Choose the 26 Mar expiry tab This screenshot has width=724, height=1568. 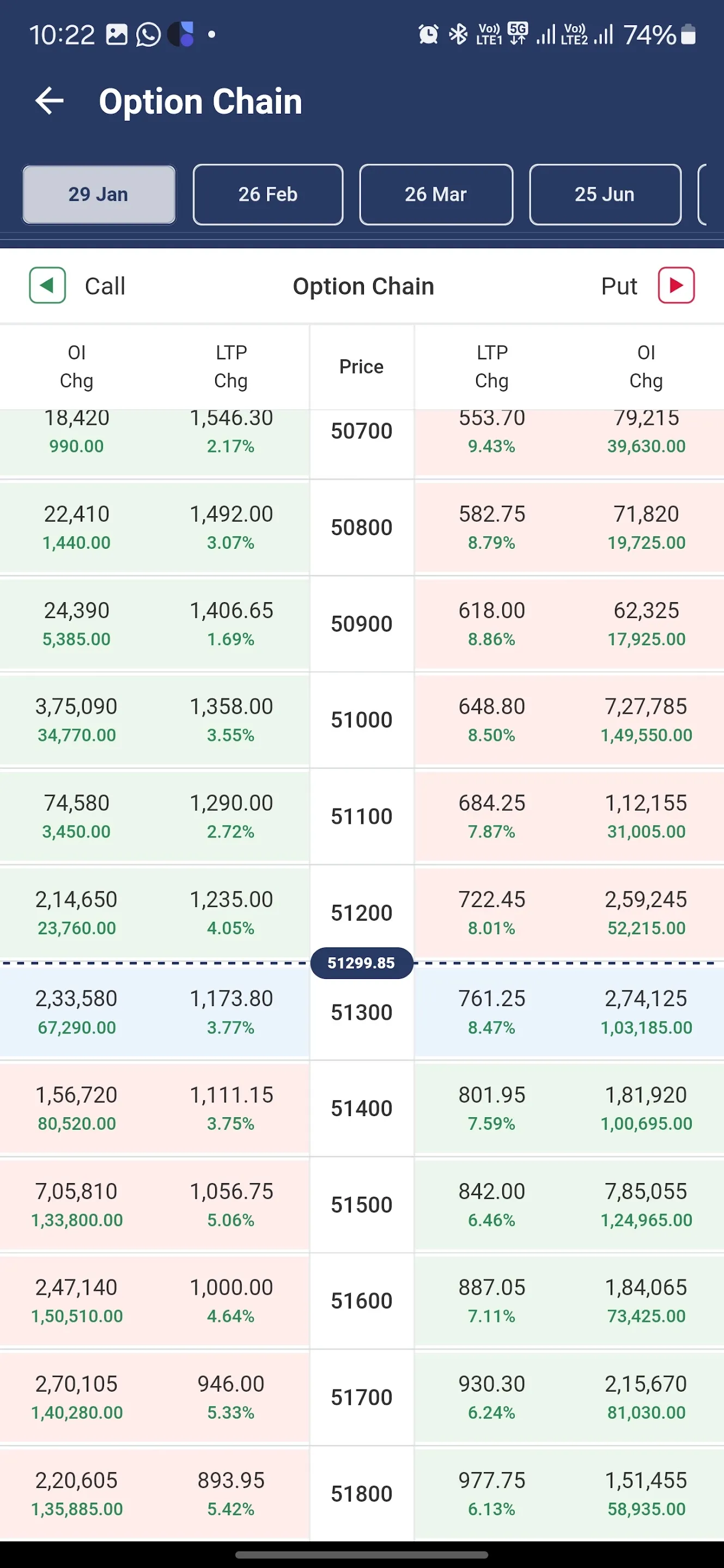click(x=436, y=195)
